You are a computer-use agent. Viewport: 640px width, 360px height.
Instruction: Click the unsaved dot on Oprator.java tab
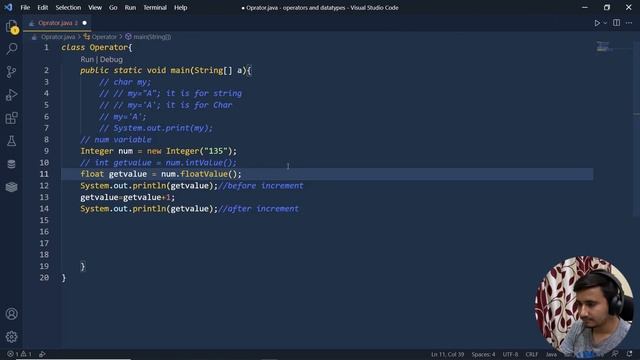tap(84, 23)
